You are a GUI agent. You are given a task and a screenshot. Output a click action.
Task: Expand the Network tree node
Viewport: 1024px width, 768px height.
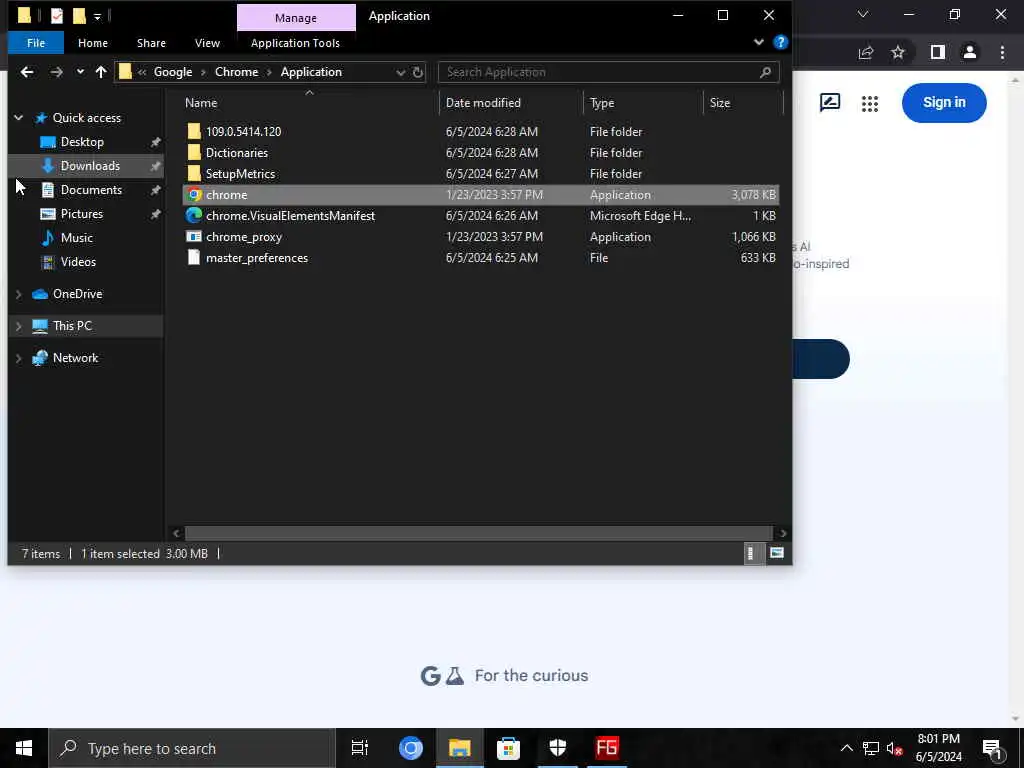pyautogui.click(x=18, y=359)
